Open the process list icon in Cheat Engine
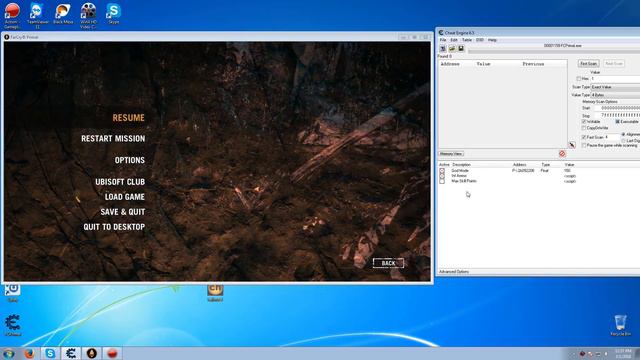 click(x=443, y=49)
